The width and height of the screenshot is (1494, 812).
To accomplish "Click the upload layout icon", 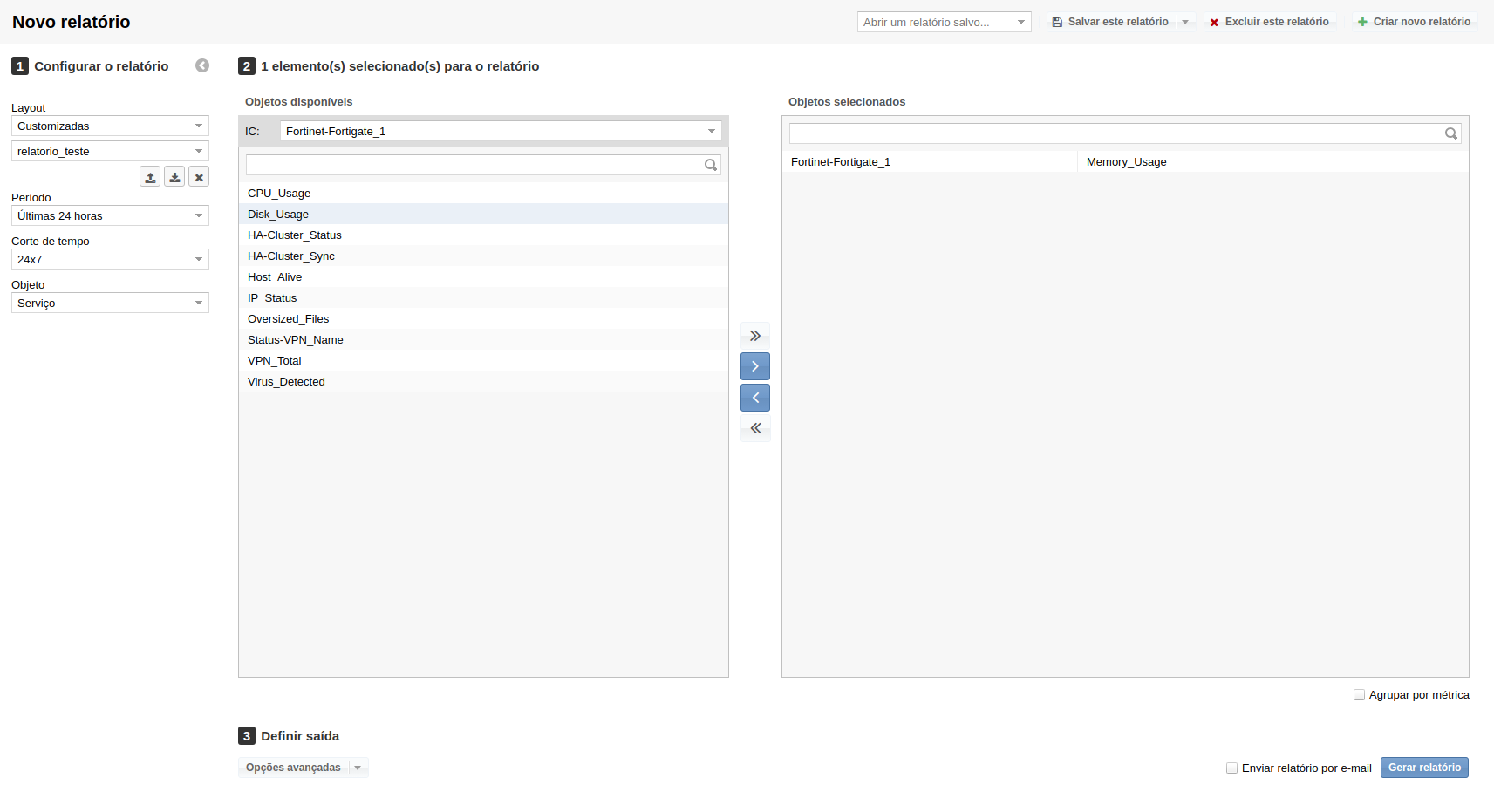I will (150, 177).
